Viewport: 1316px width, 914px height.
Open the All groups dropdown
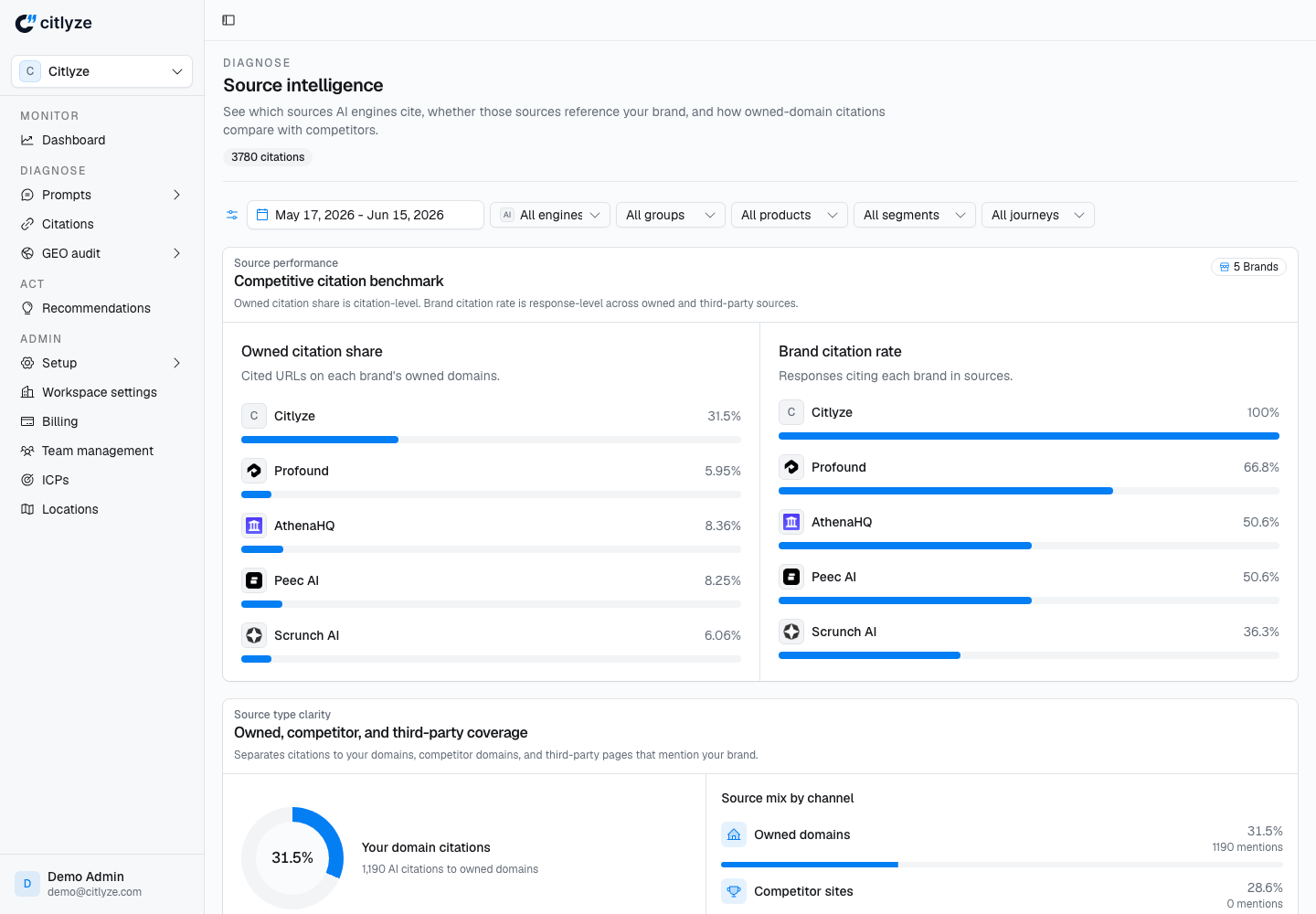[671, 215]
